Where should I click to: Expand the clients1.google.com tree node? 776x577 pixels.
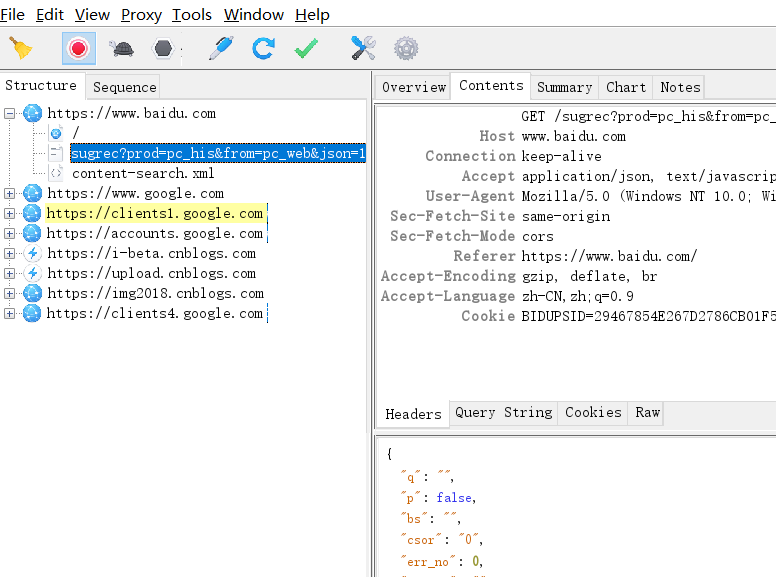coord(9,214)
